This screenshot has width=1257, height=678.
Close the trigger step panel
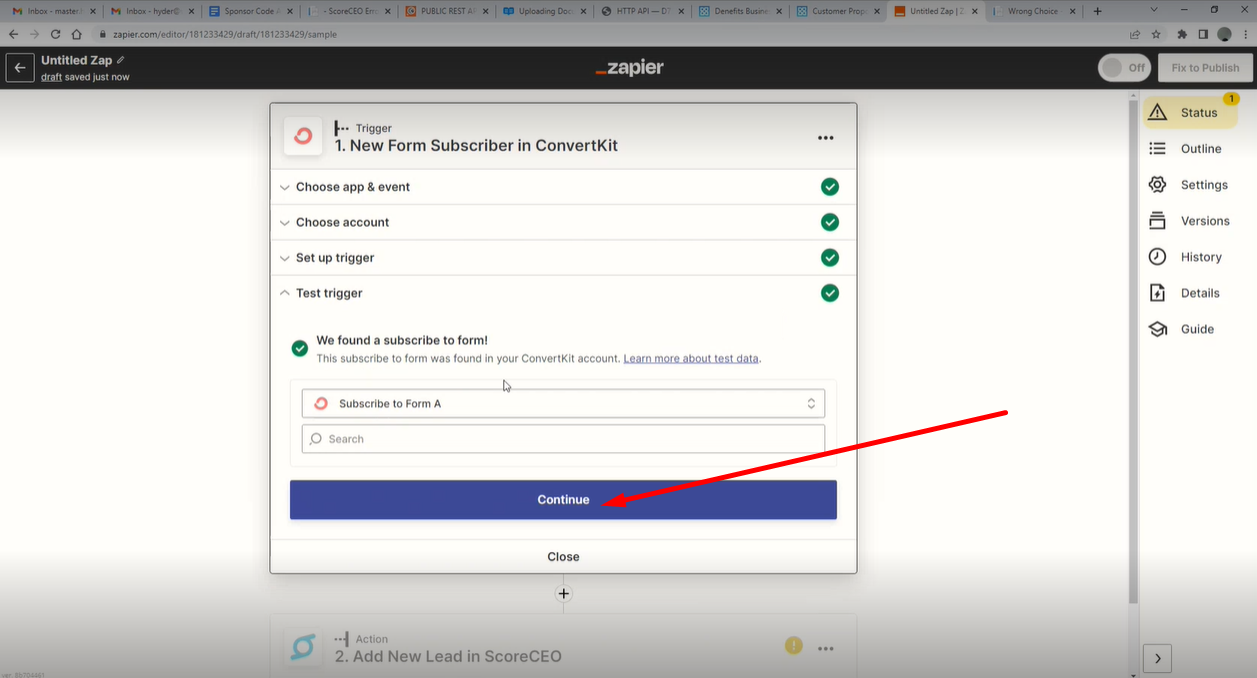(x=563, y=557)
